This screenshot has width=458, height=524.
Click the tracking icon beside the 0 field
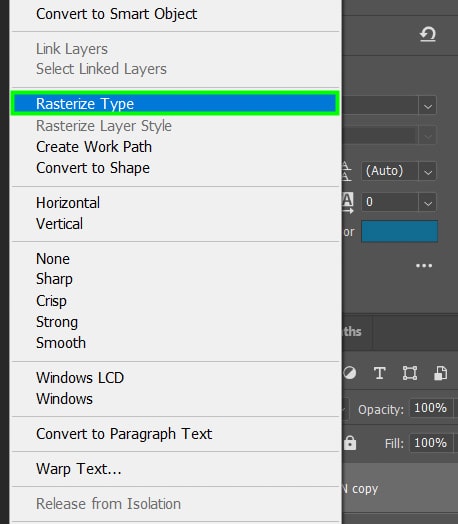[348, 203]
